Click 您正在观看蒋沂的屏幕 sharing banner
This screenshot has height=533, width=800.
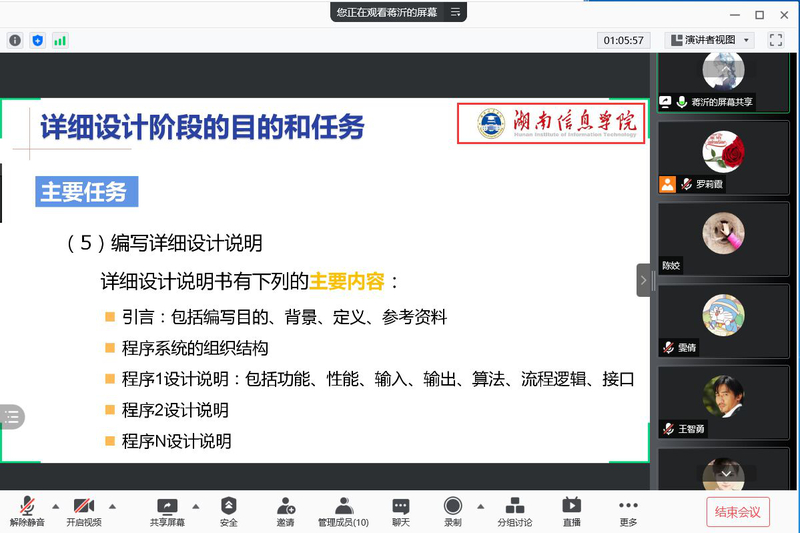tap(386, 12)
